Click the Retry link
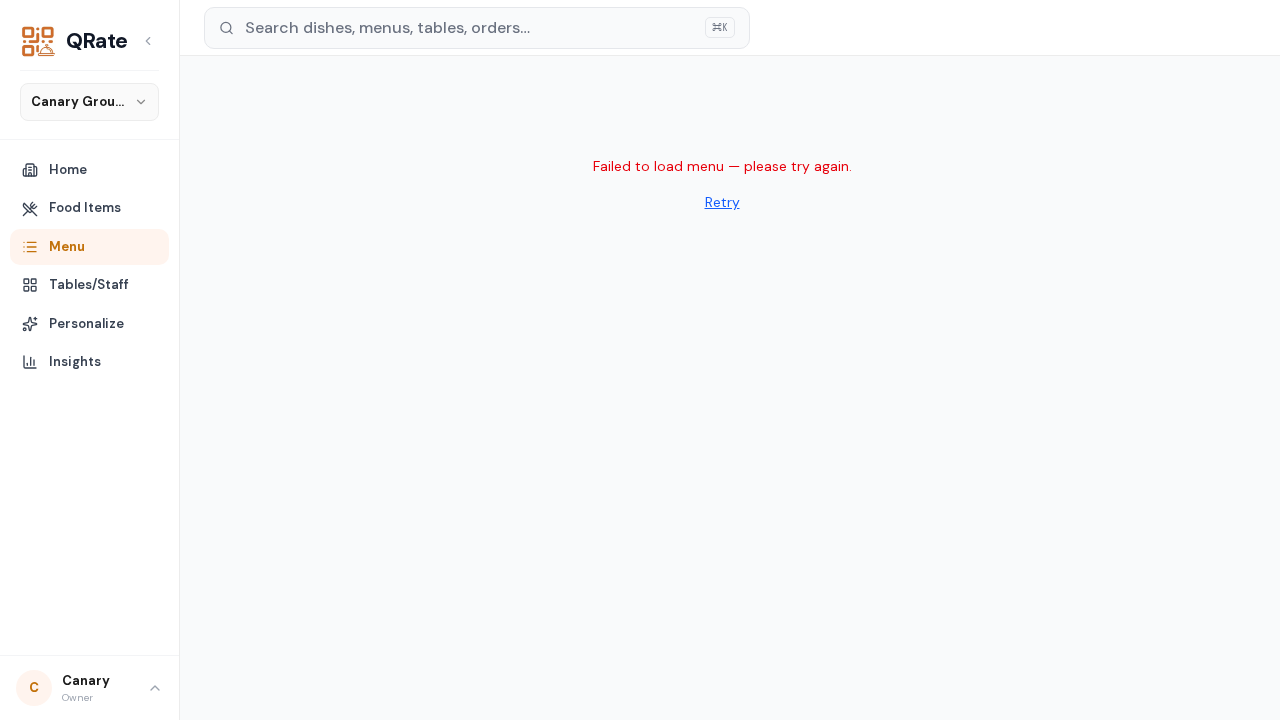The image size is (1280, 720). (x=722, y=202)
